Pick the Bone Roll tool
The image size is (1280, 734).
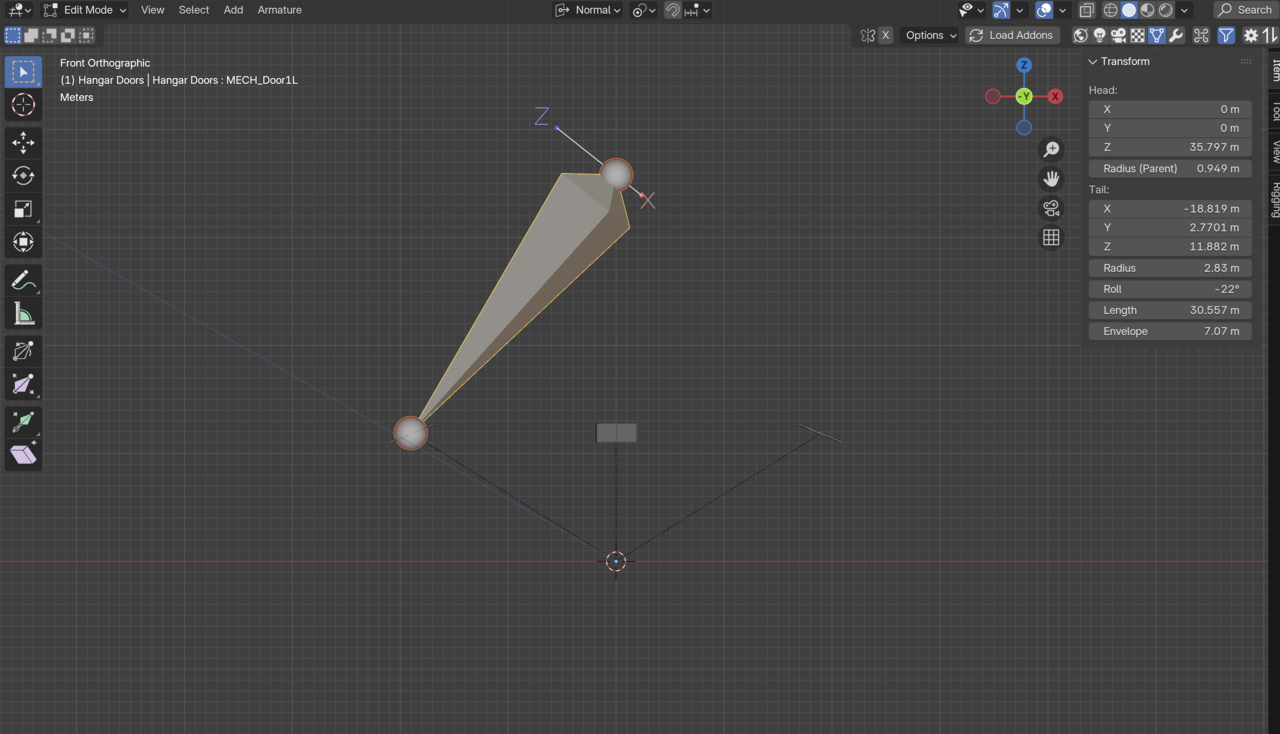coord(23,351)
